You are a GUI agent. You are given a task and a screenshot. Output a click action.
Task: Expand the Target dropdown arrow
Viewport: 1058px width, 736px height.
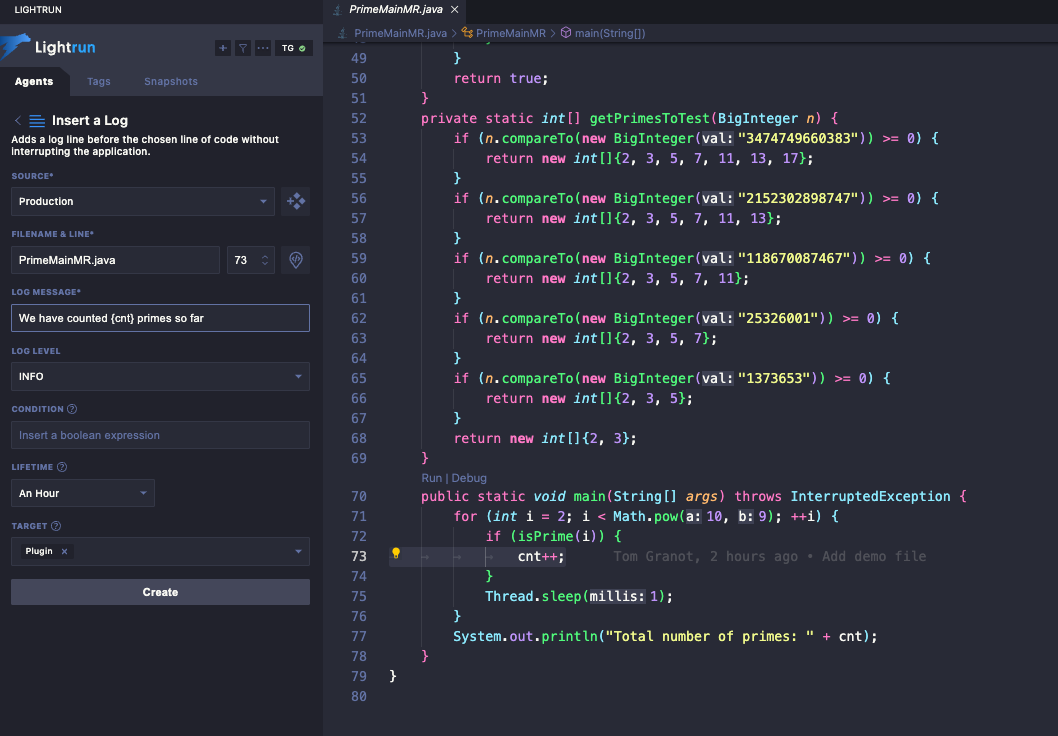point(298,551)
